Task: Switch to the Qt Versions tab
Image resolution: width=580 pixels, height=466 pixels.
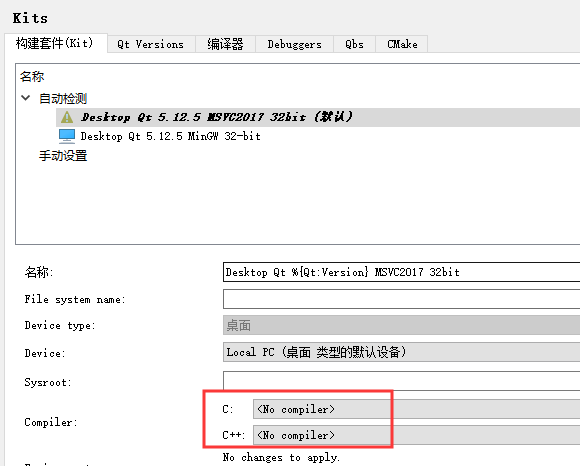Action: (151, 44)
